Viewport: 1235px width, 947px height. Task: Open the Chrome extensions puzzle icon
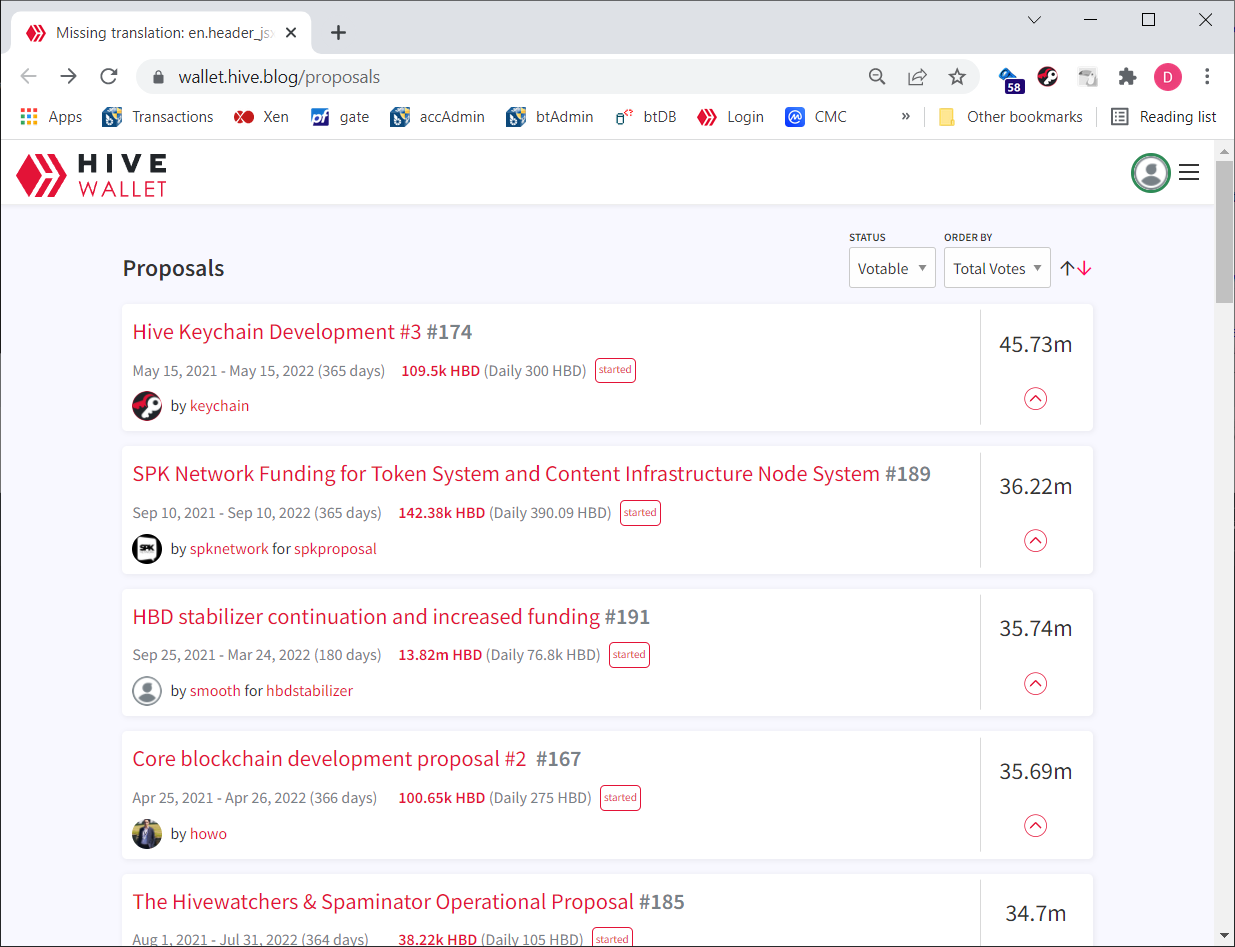pos(1127,77)
